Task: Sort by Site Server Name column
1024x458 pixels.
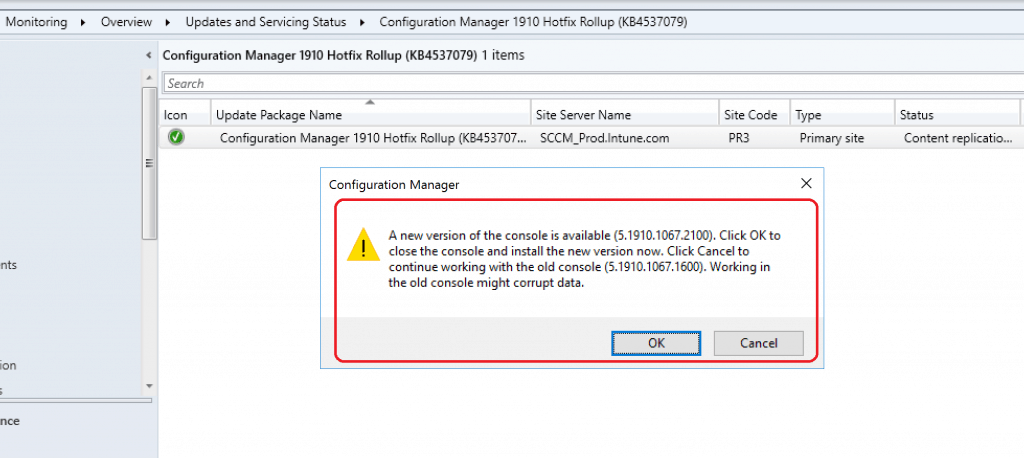Action: tap(624, 115)
